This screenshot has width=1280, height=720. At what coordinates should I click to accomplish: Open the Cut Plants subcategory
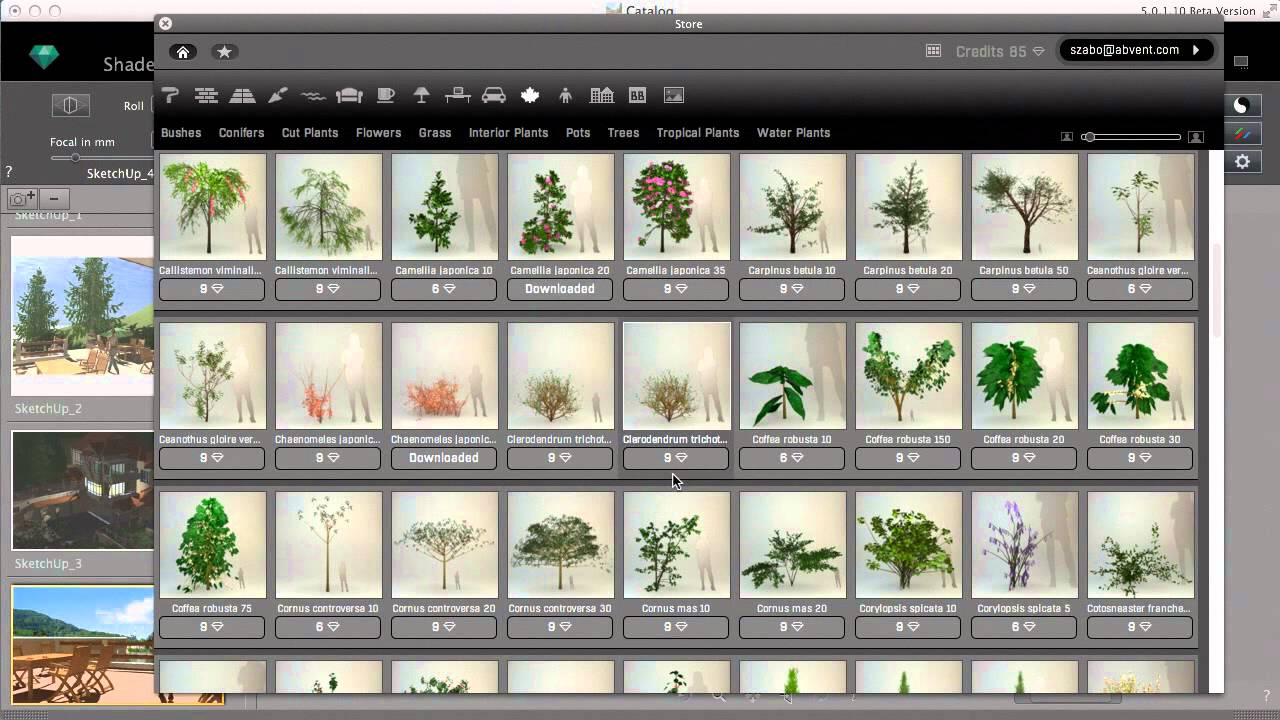click(310, 132)
